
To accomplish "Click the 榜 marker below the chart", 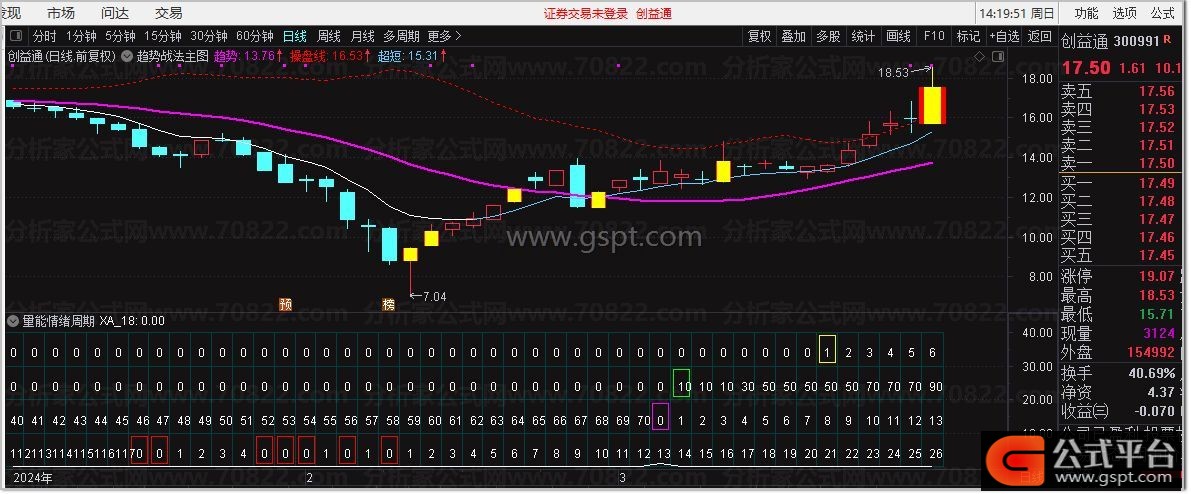I will 389,305.
